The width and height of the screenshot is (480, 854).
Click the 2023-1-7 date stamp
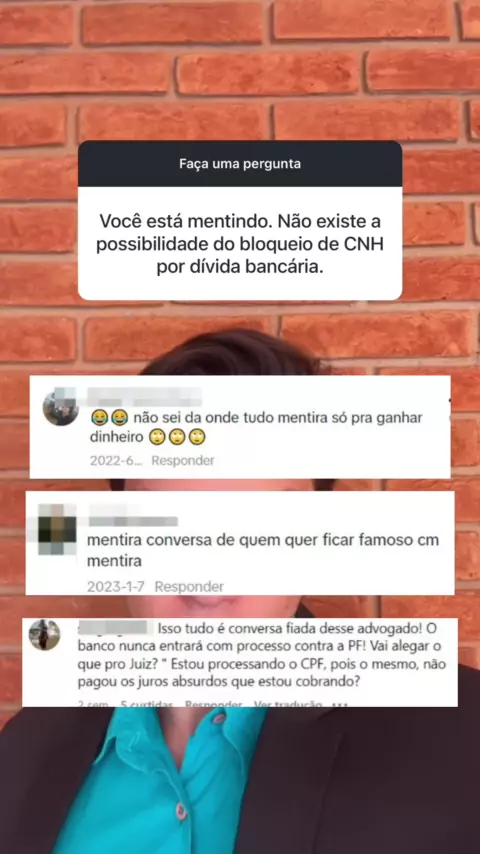point(117,587)
